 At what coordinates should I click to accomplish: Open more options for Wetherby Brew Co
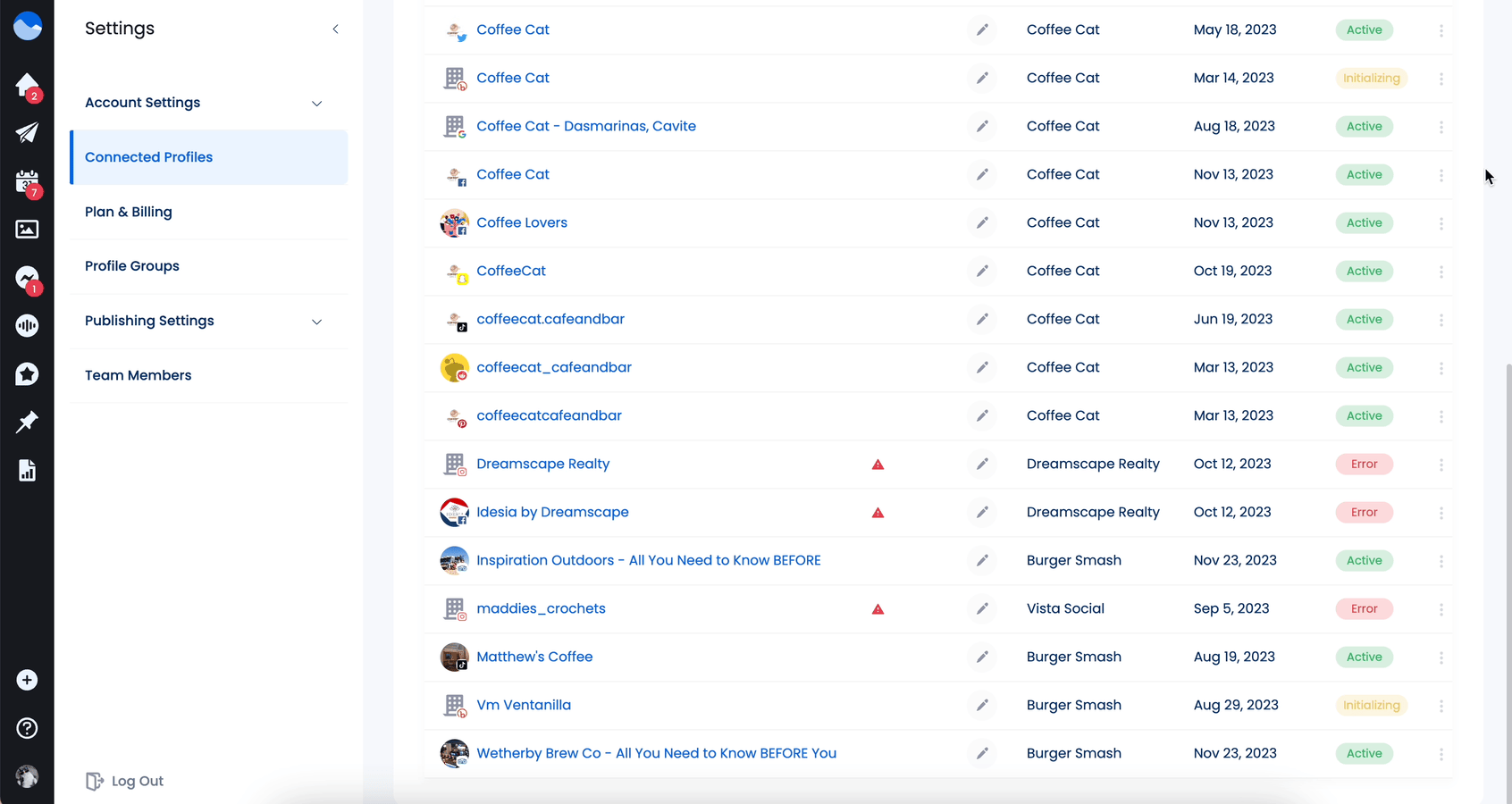[1441, 754]
